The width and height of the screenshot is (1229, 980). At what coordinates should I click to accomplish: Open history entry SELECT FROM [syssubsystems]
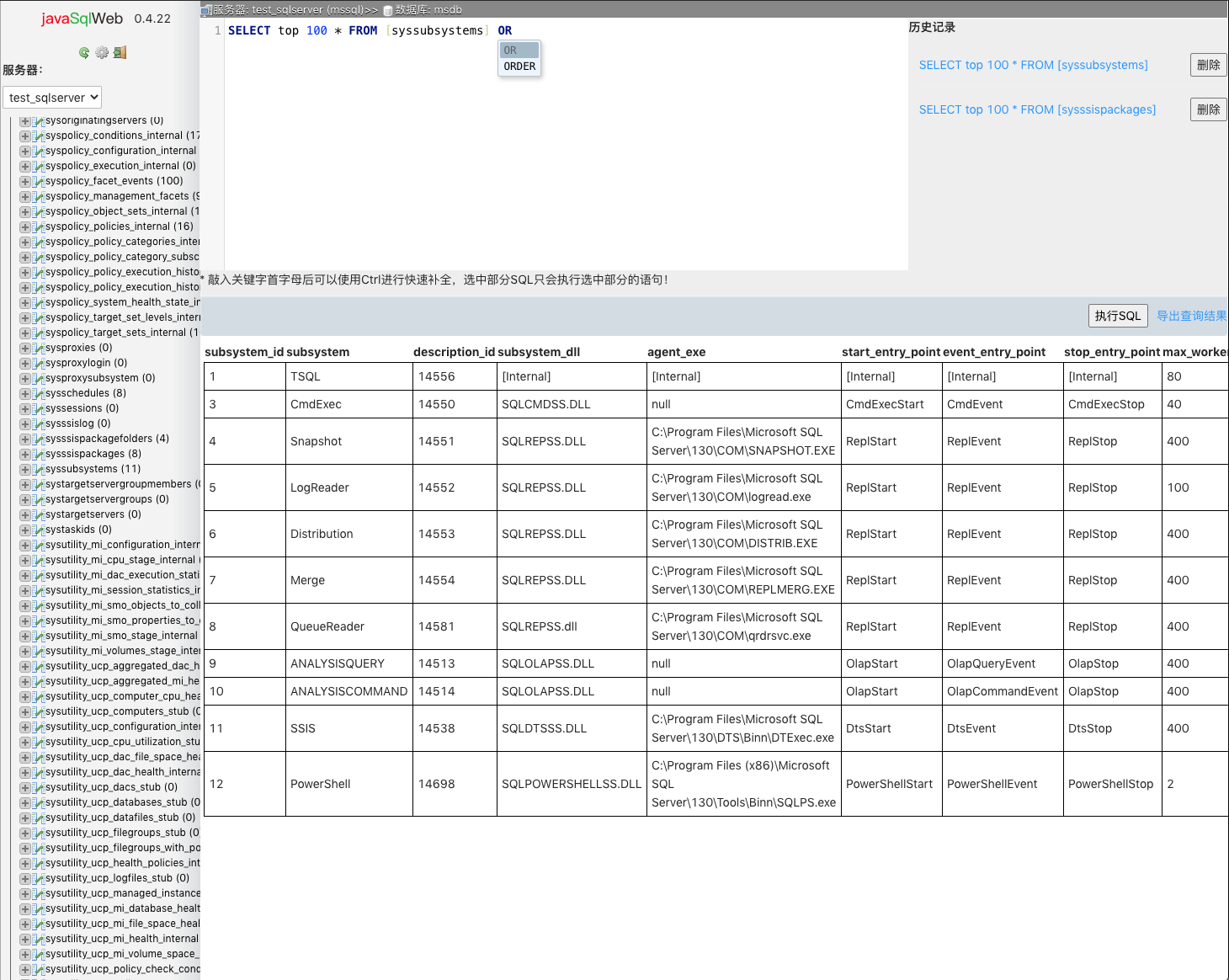(1033, 65)
